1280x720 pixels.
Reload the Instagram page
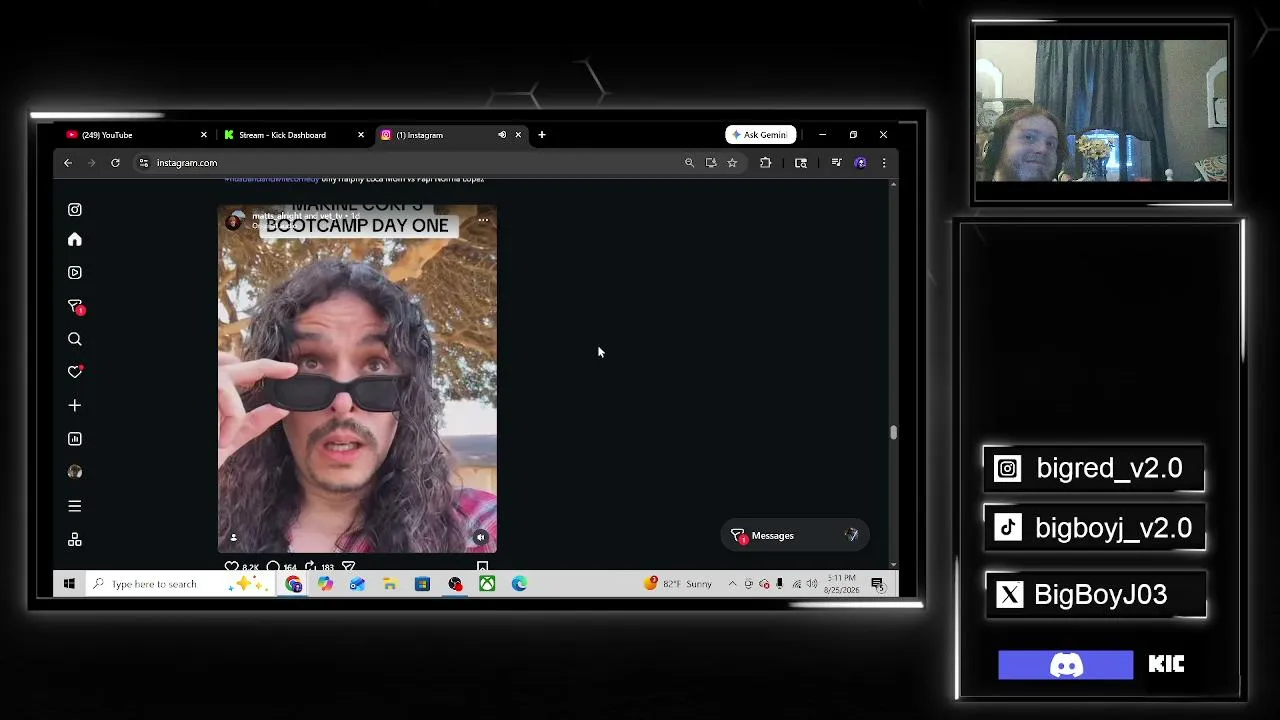point(115,163)
